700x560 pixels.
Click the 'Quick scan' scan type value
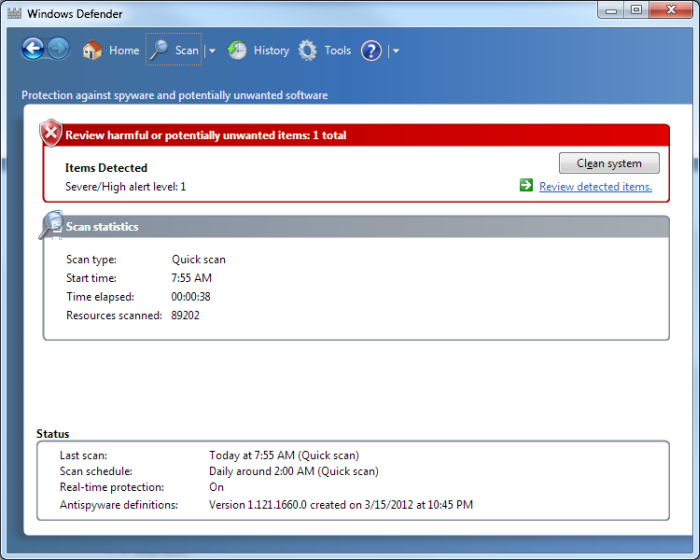pyautogui.click(x=199, y=259)
